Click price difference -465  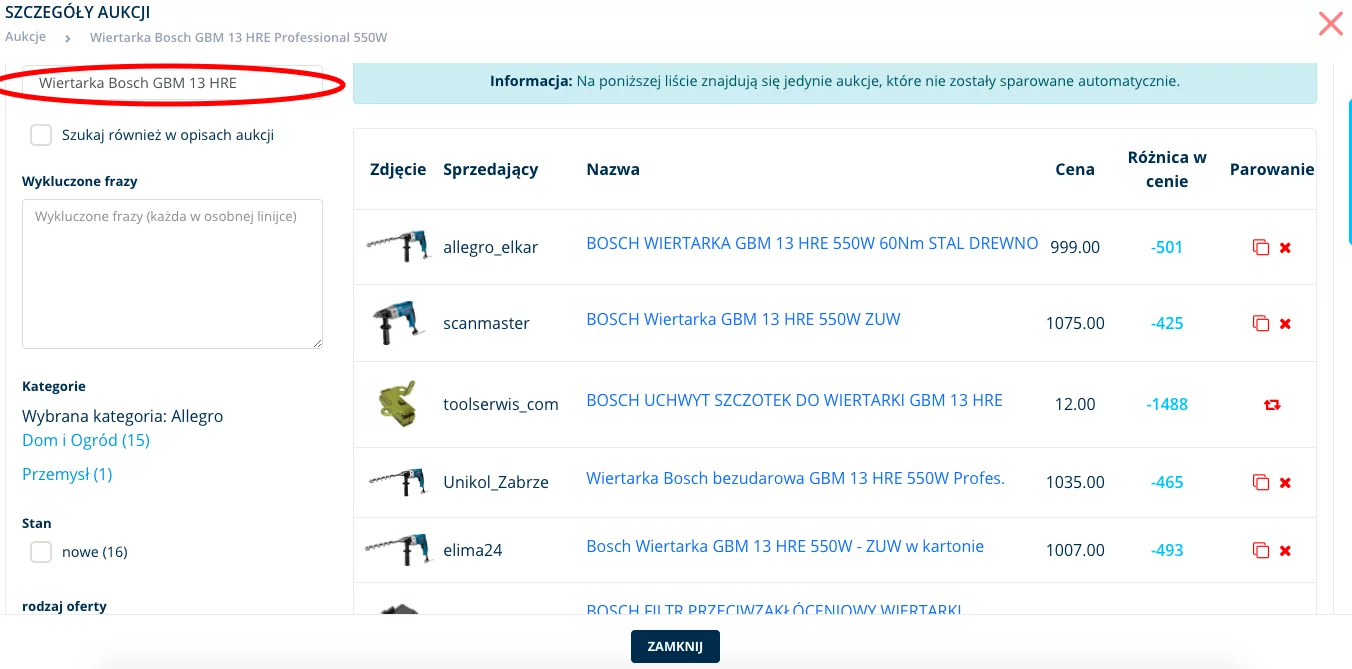click(1167, 482)
